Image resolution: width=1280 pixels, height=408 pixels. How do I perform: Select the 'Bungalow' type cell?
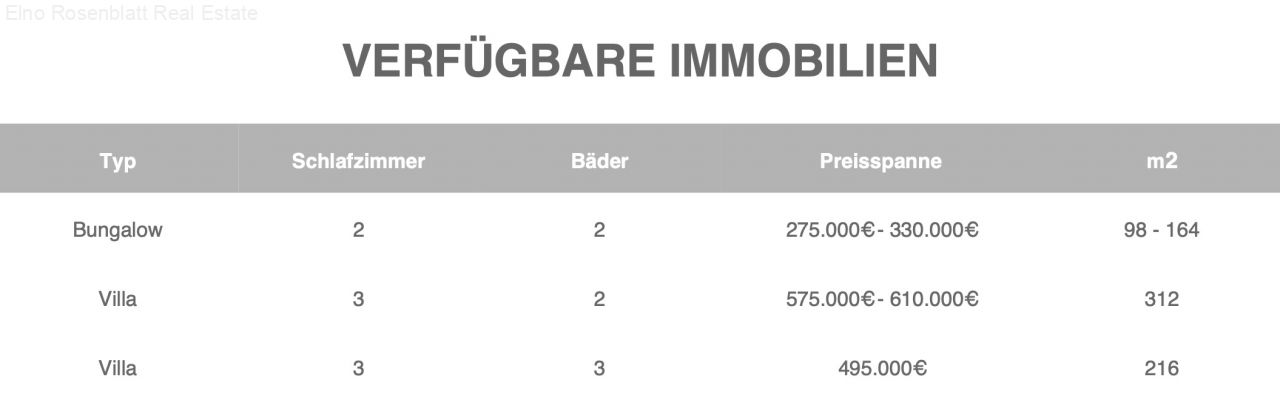point(117,230)
